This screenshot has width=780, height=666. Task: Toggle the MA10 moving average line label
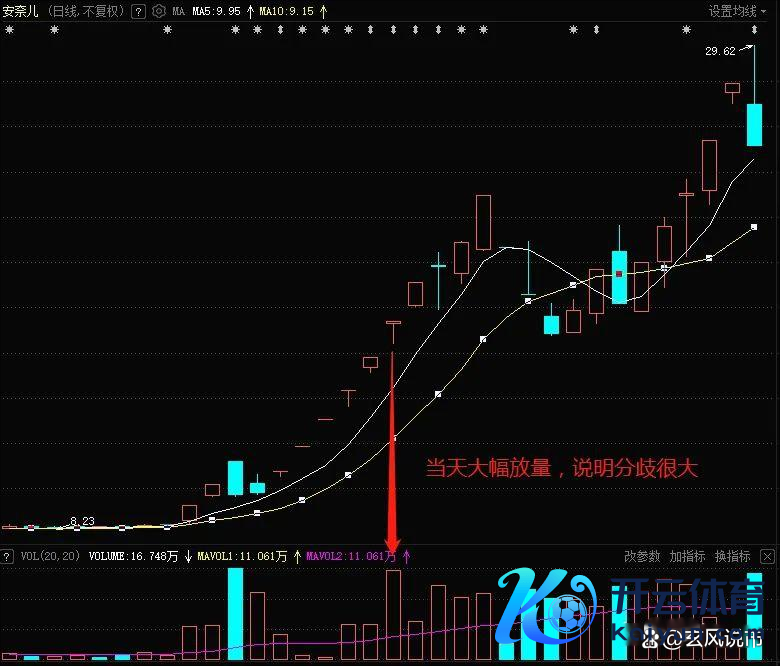pyautogui.click(x=286, y=11)
